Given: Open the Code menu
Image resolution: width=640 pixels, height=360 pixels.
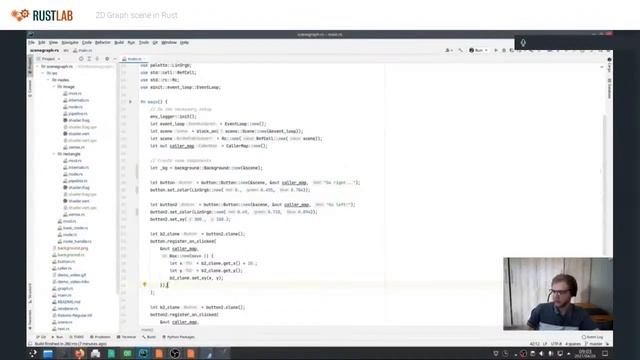Looking at the screenshot, I should tap(87, 42).
